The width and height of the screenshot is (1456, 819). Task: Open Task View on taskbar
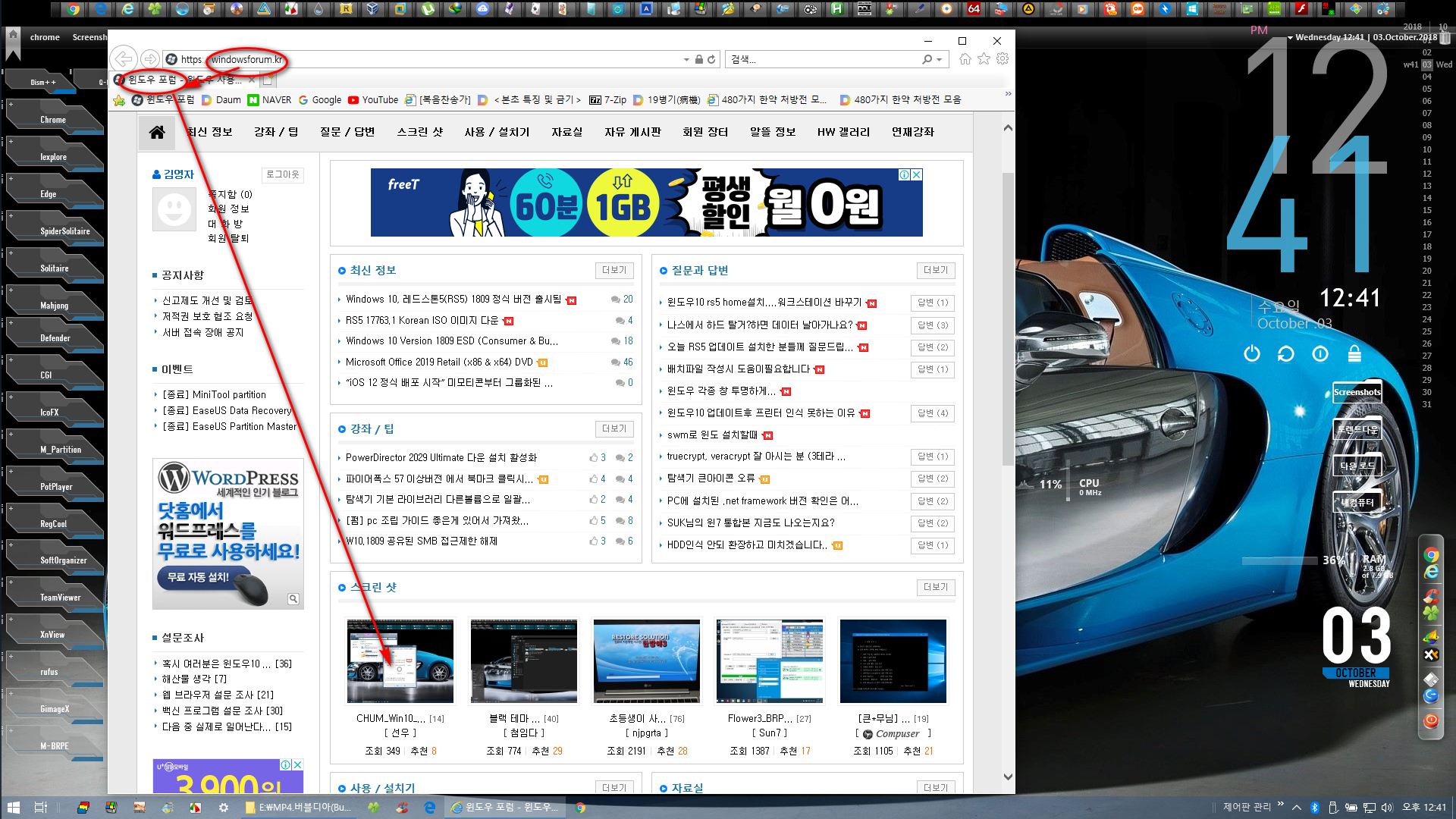[x=41, y=808]
